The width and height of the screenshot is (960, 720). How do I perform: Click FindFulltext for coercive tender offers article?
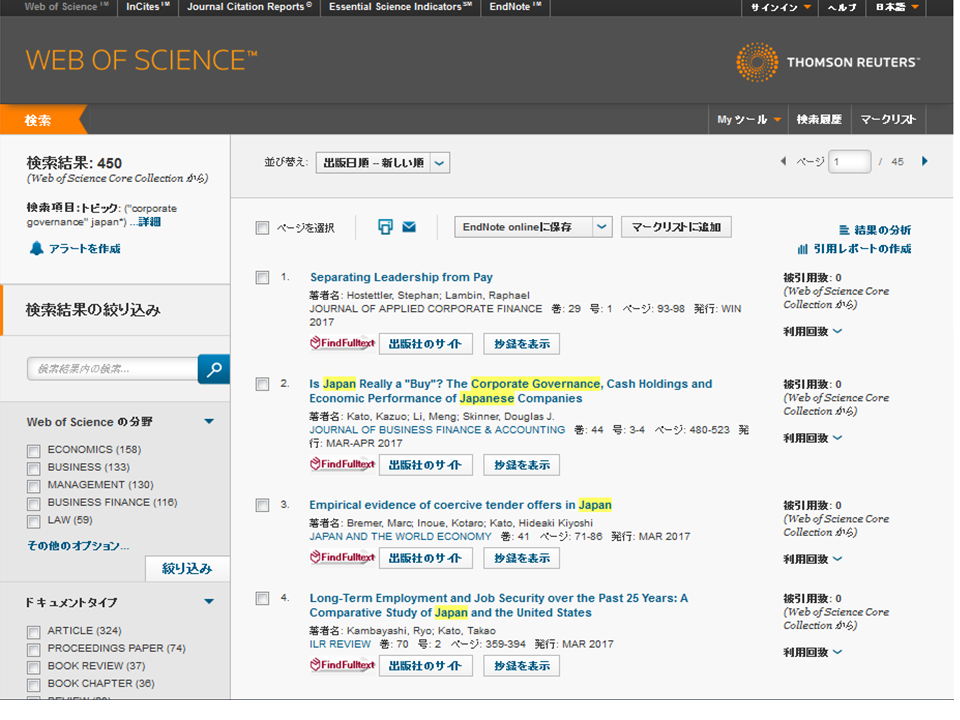(x=342, y=557)
